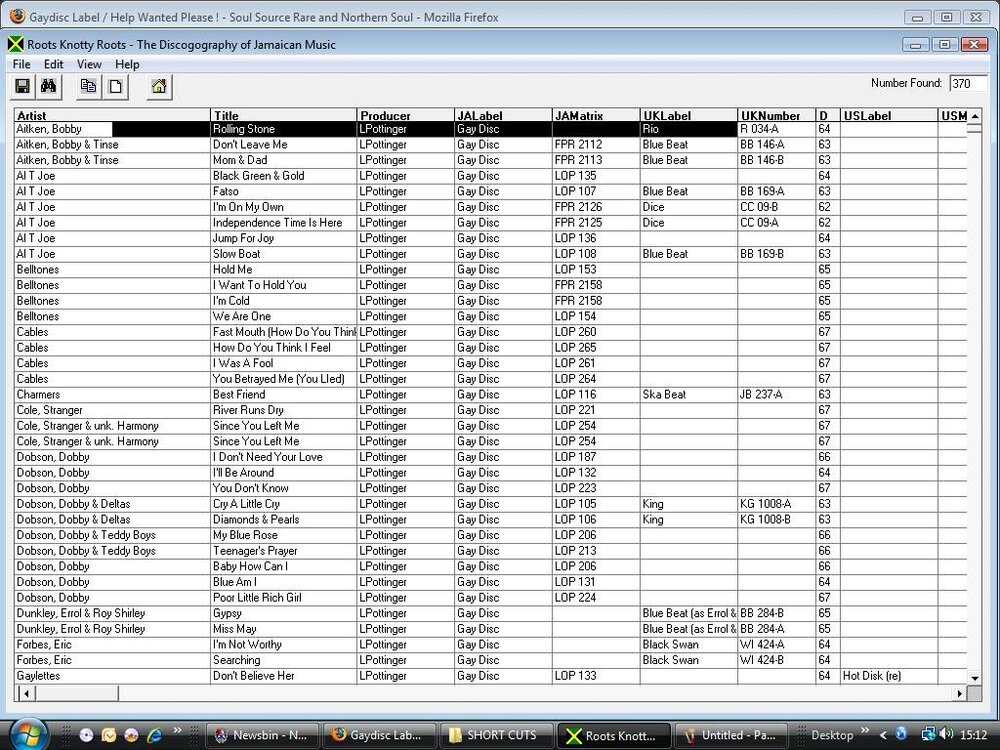Click the vertical scrollbar down arrow
Viewport: 1000px width, 750px height.
pos(974,678)
